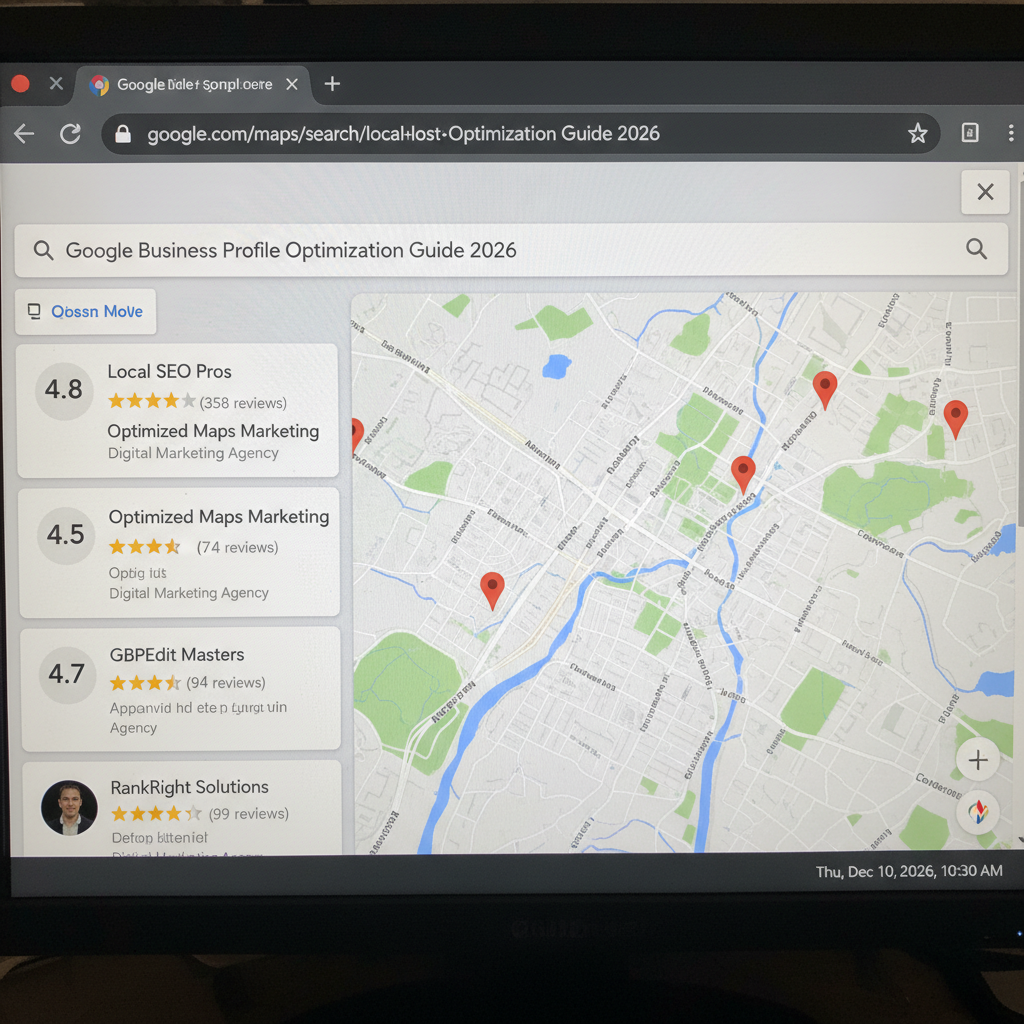Zoom in with the map plus button
Screen dimensions: 1024x1024
(x=978, y=760)
